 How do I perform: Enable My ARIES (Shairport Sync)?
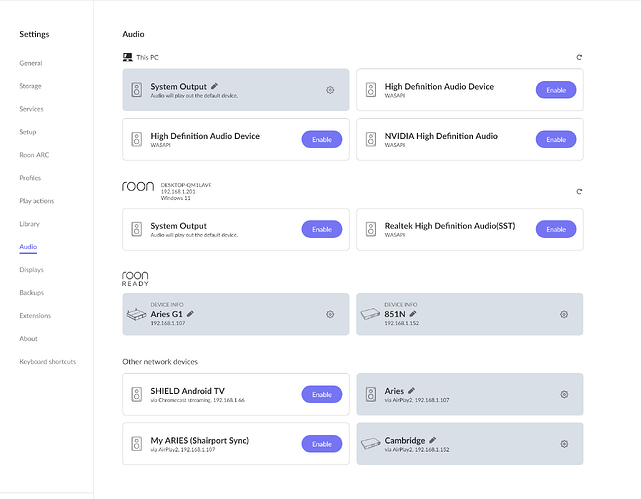(322, 444)
